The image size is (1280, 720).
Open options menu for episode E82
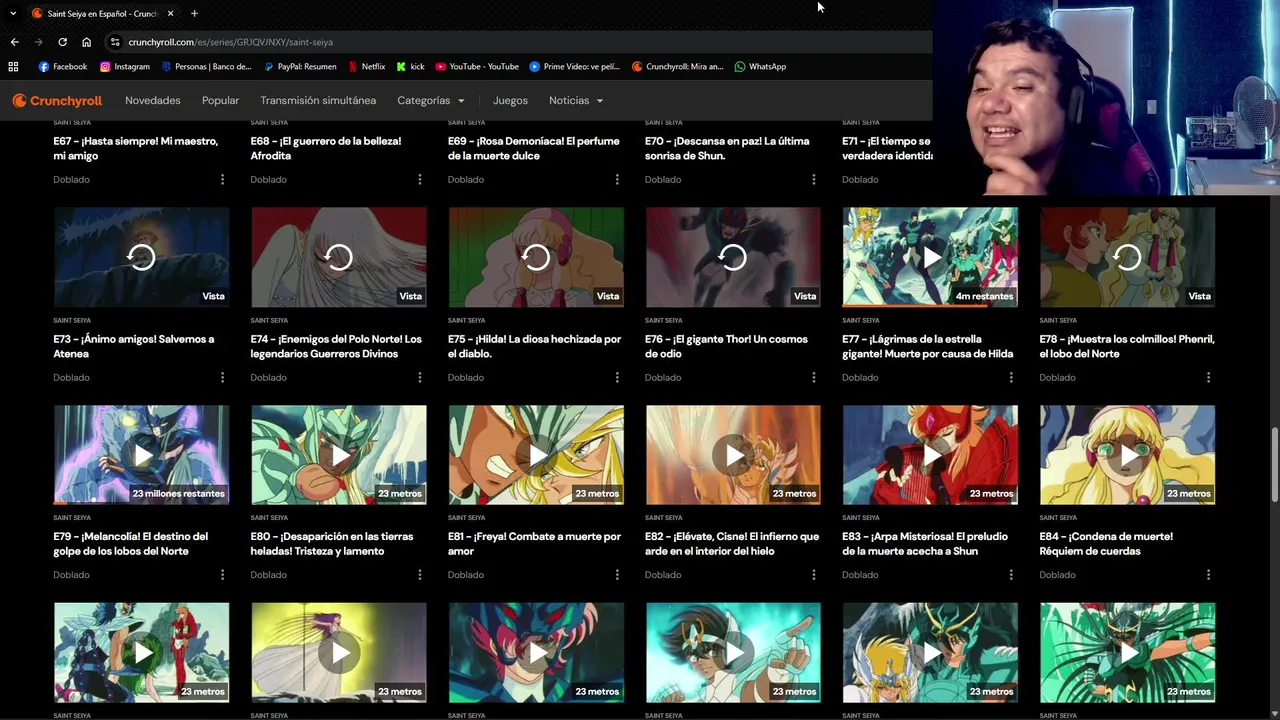tap(813, 574)
